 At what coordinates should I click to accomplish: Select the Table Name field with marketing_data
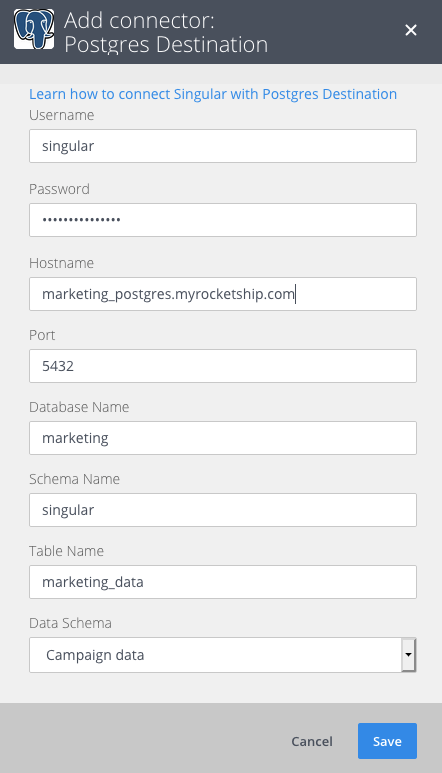(223, 582)
